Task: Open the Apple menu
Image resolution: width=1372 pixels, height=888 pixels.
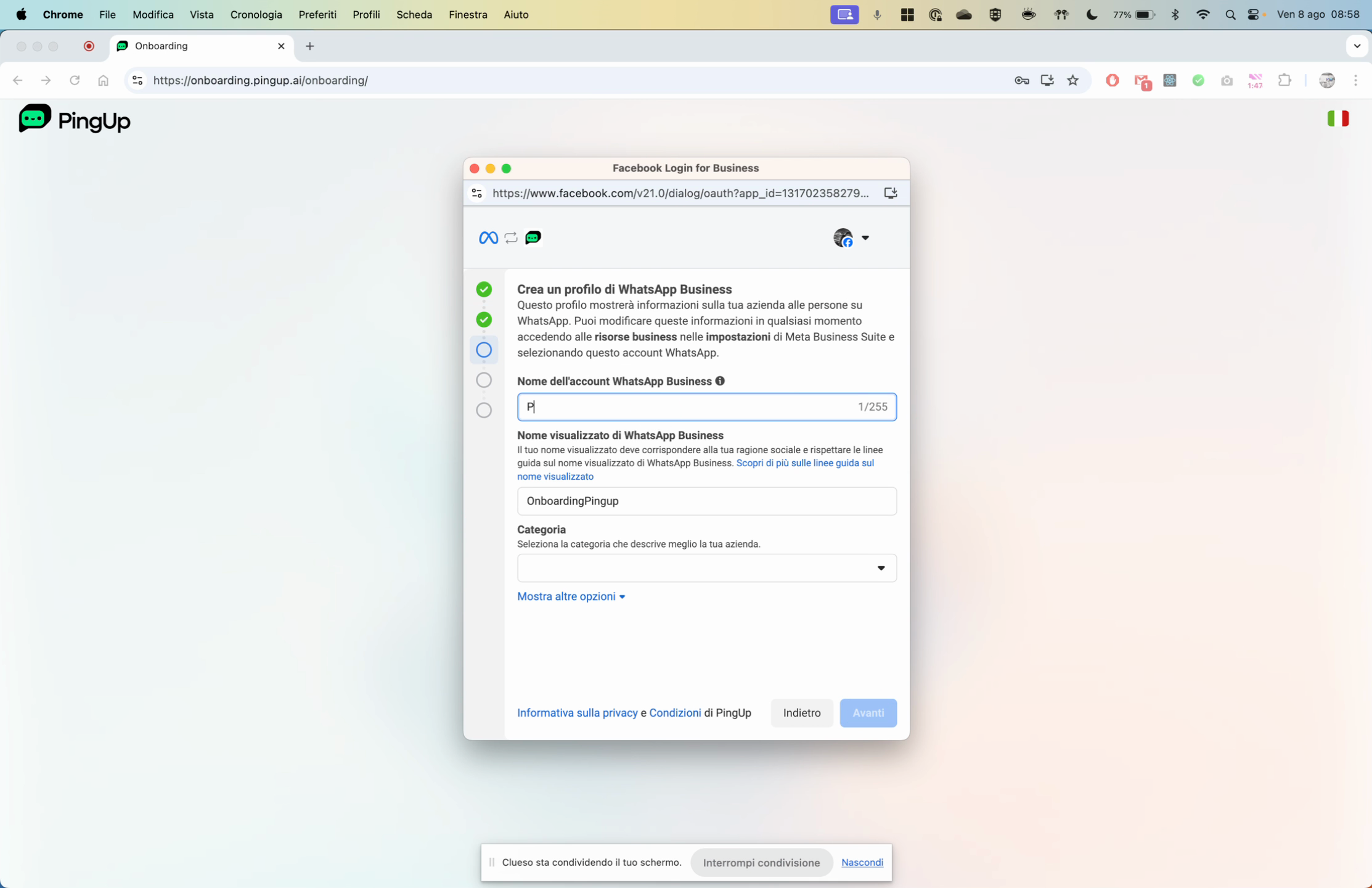Action: point(22,14)
